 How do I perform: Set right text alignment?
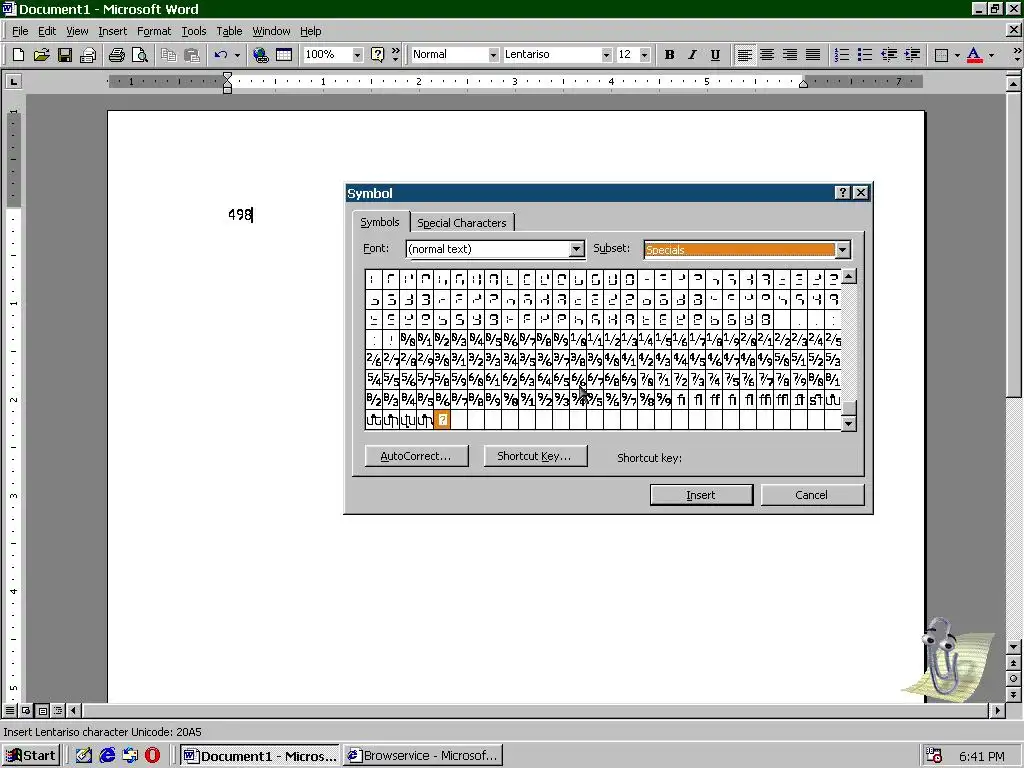point(790,55)
